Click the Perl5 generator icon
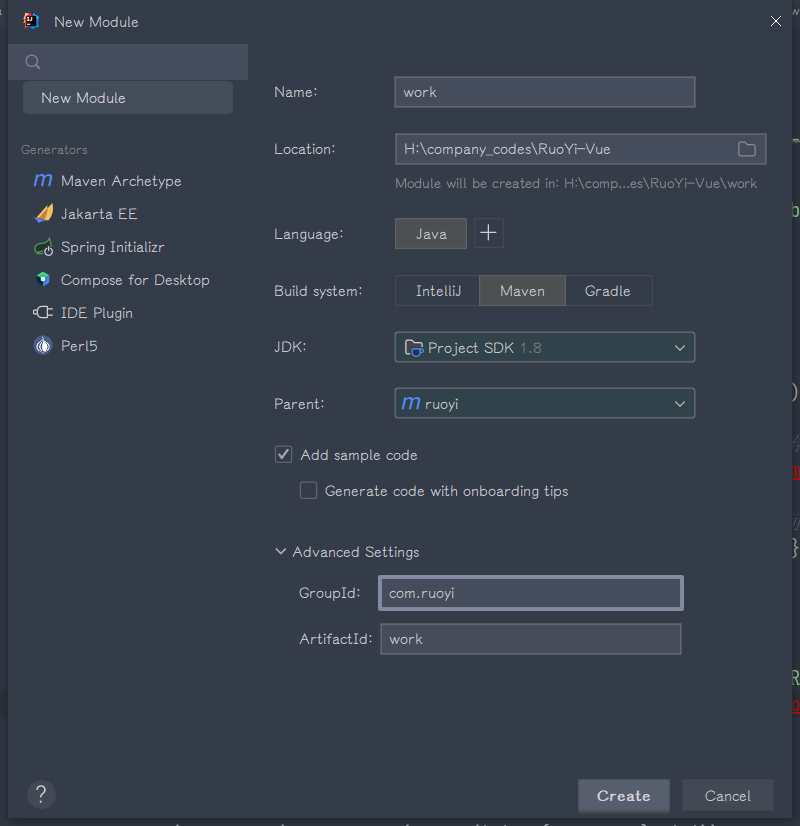This screenshot has height=826, width=800. tap(43, 346)
